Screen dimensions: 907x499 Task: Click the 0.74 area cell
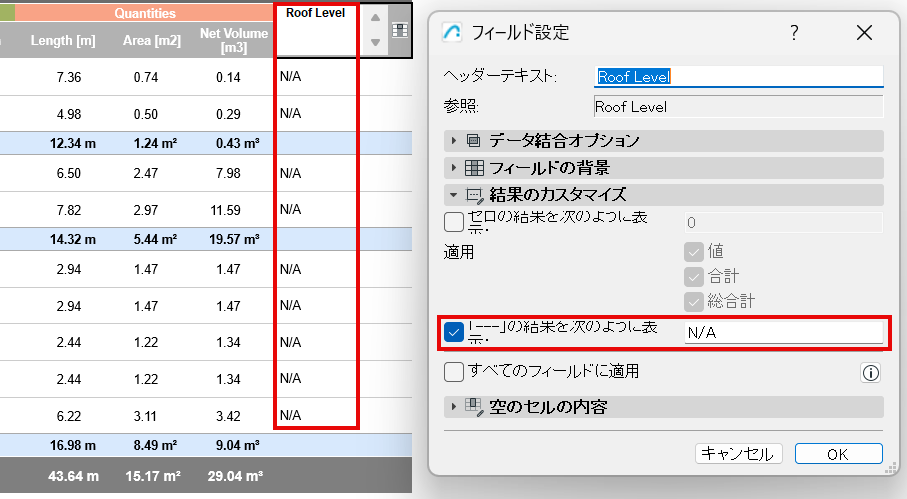(146, 77)
